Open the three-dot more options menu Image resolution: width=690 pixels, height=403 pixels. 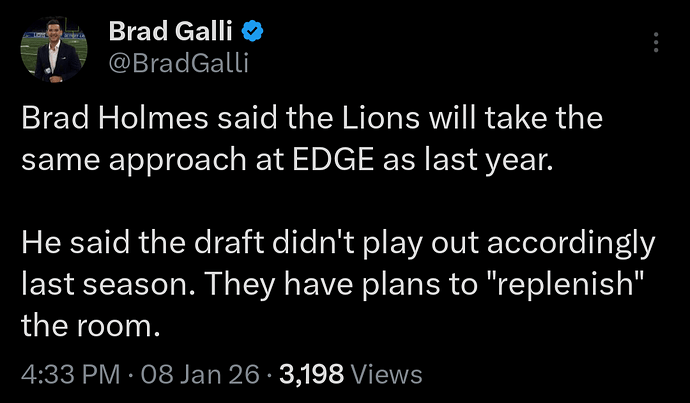tap(655, 43)
